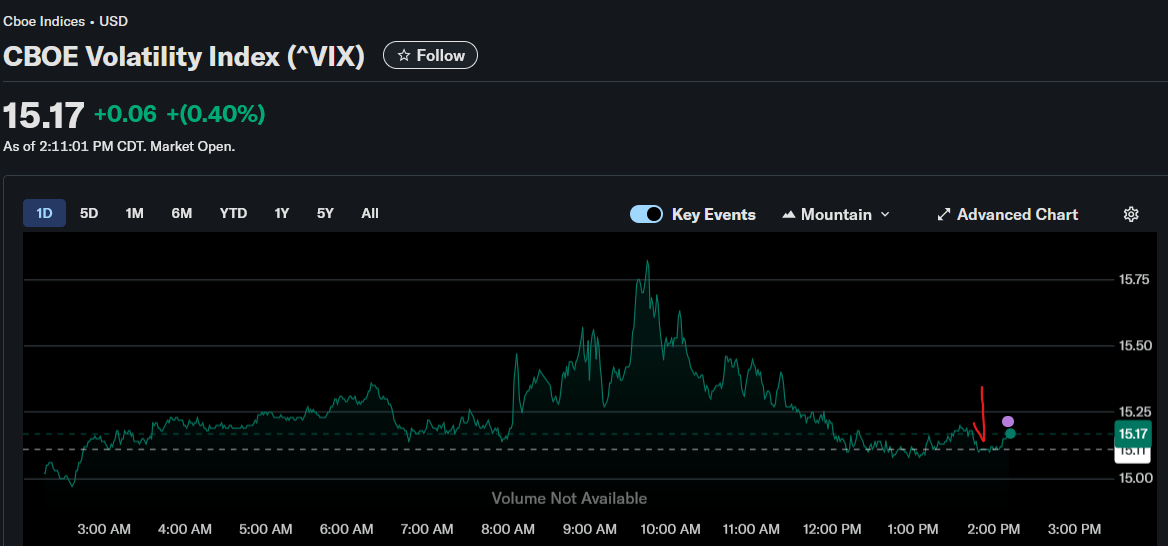Open the Mountain chart type dropdown
This screenshot has height=546, width=1168.
835,215
